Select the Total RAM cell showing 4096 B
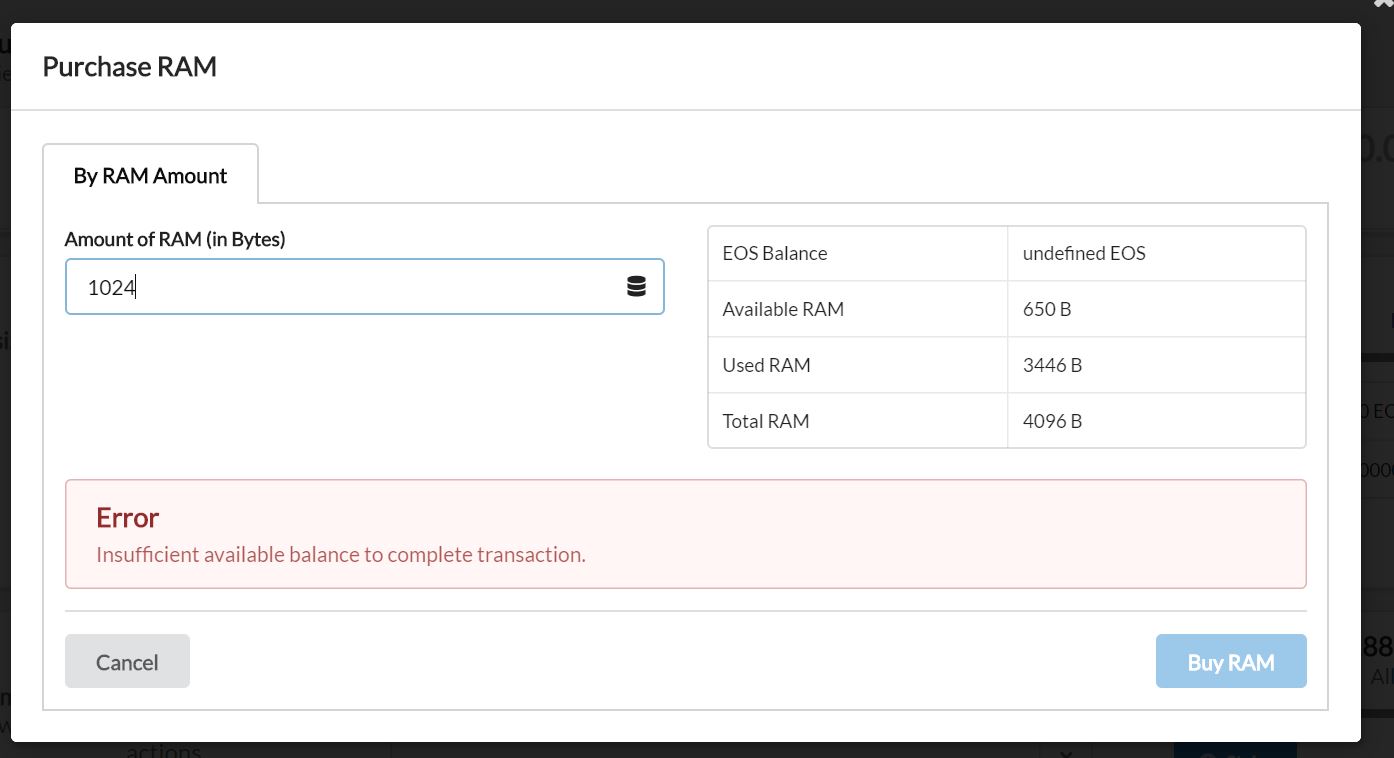 pyautogui.click(x=1052, y=420)
